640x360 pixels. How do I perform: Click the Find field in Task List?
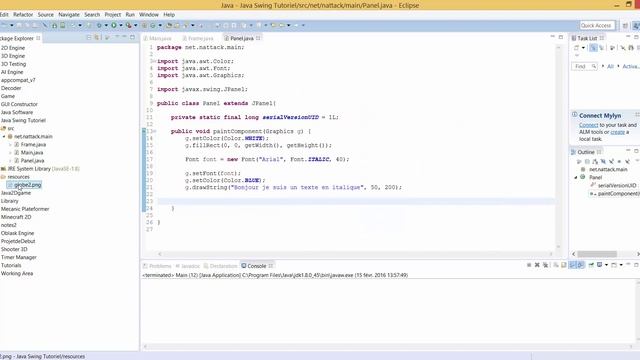[584, 66]
